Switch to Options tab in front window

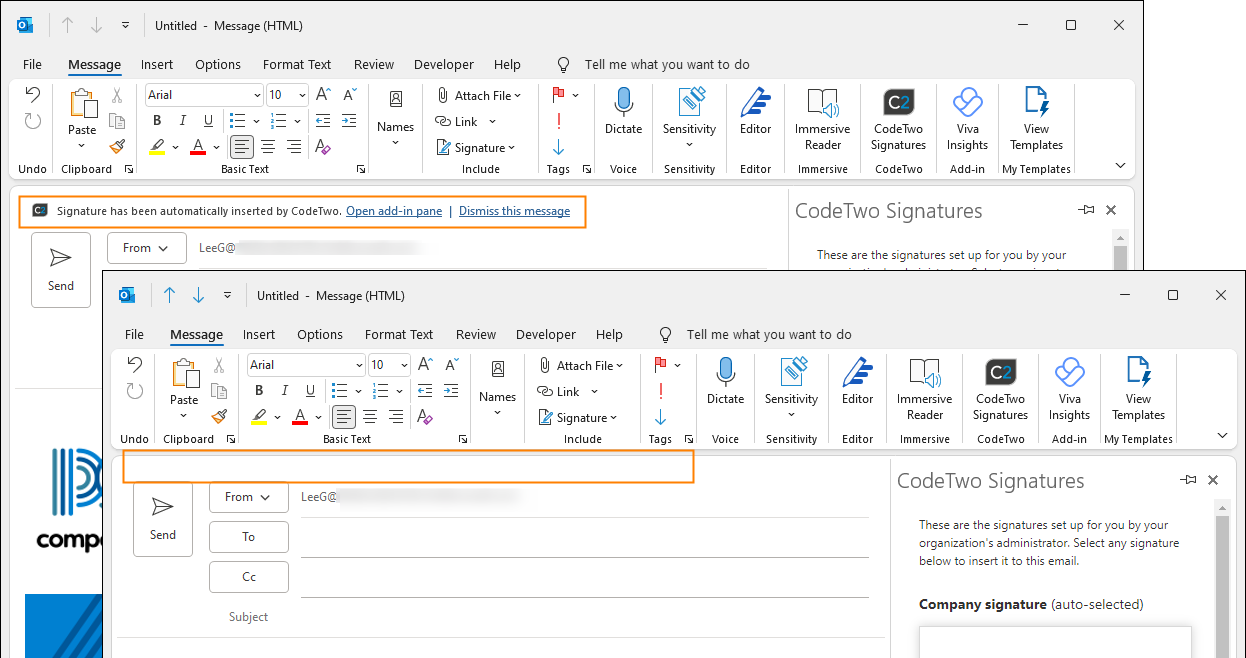tap(320, 335)
